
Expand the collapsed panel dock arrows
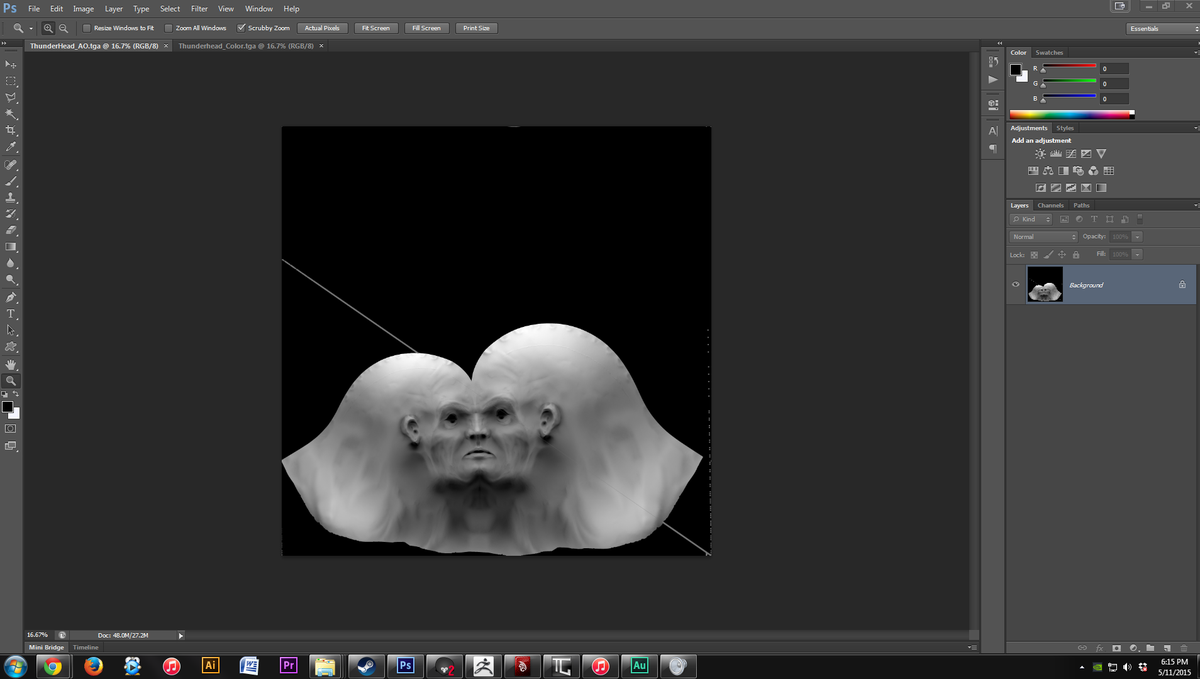tap(1000, 43)
